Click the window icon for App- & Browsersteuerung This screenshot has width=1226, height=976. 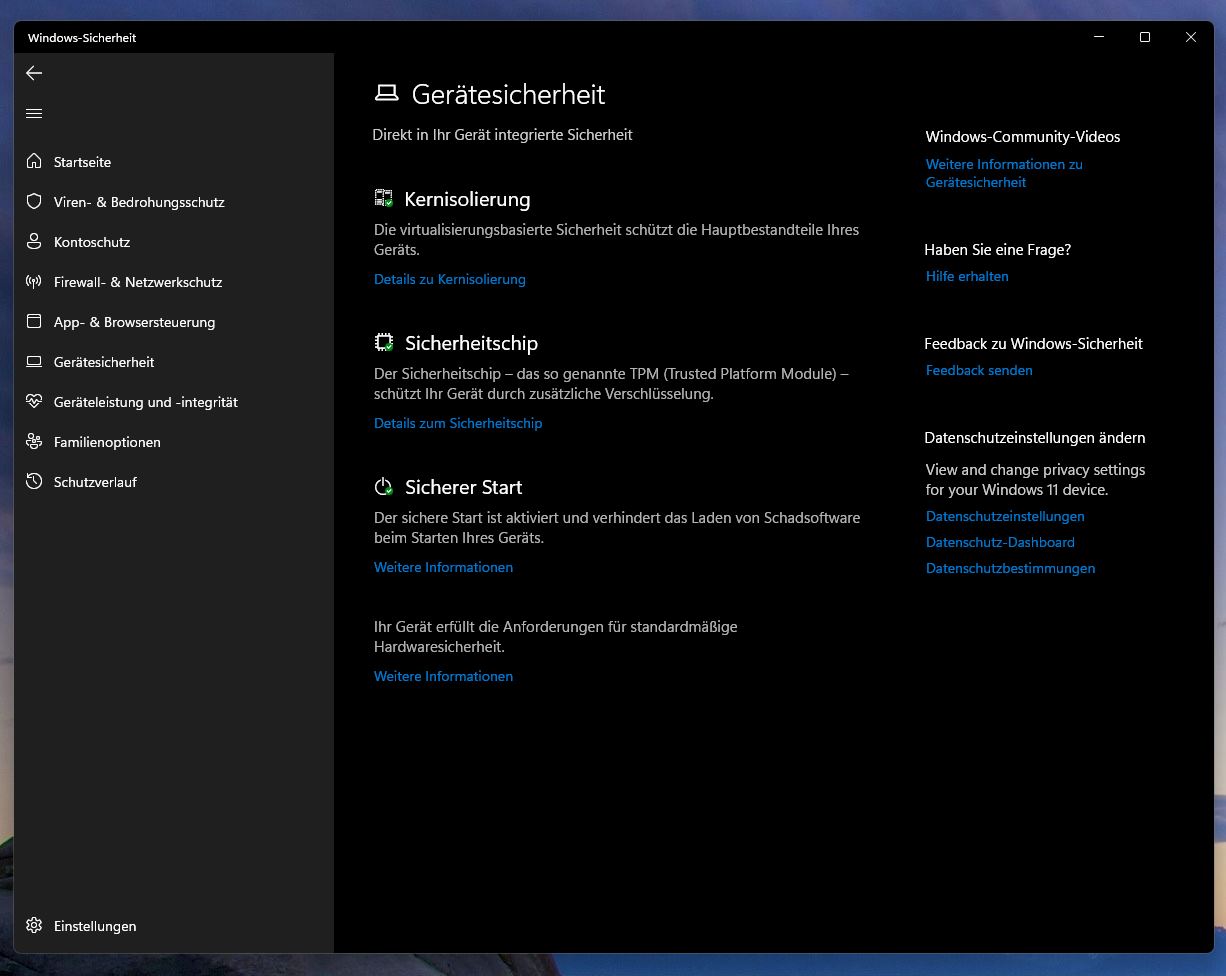coord(34,321)
